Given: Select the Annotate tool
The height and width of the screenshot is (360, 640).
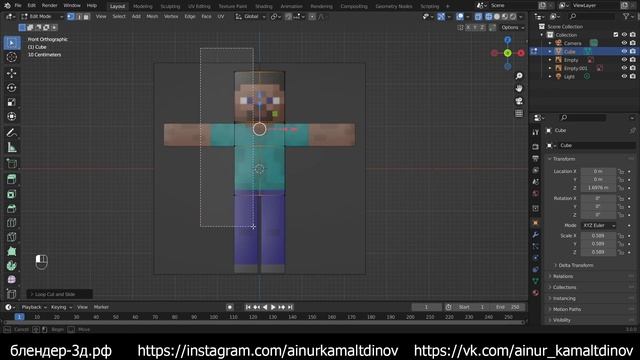Looking at the screenshot, I should [12, 133].
